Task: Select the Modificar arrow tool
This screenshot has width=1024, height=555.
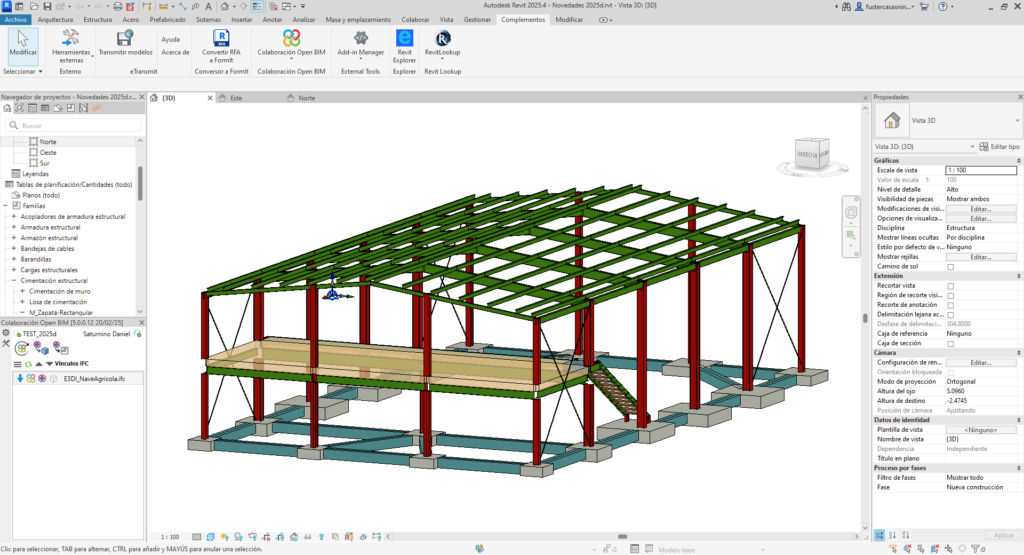Action: point(22,40)
